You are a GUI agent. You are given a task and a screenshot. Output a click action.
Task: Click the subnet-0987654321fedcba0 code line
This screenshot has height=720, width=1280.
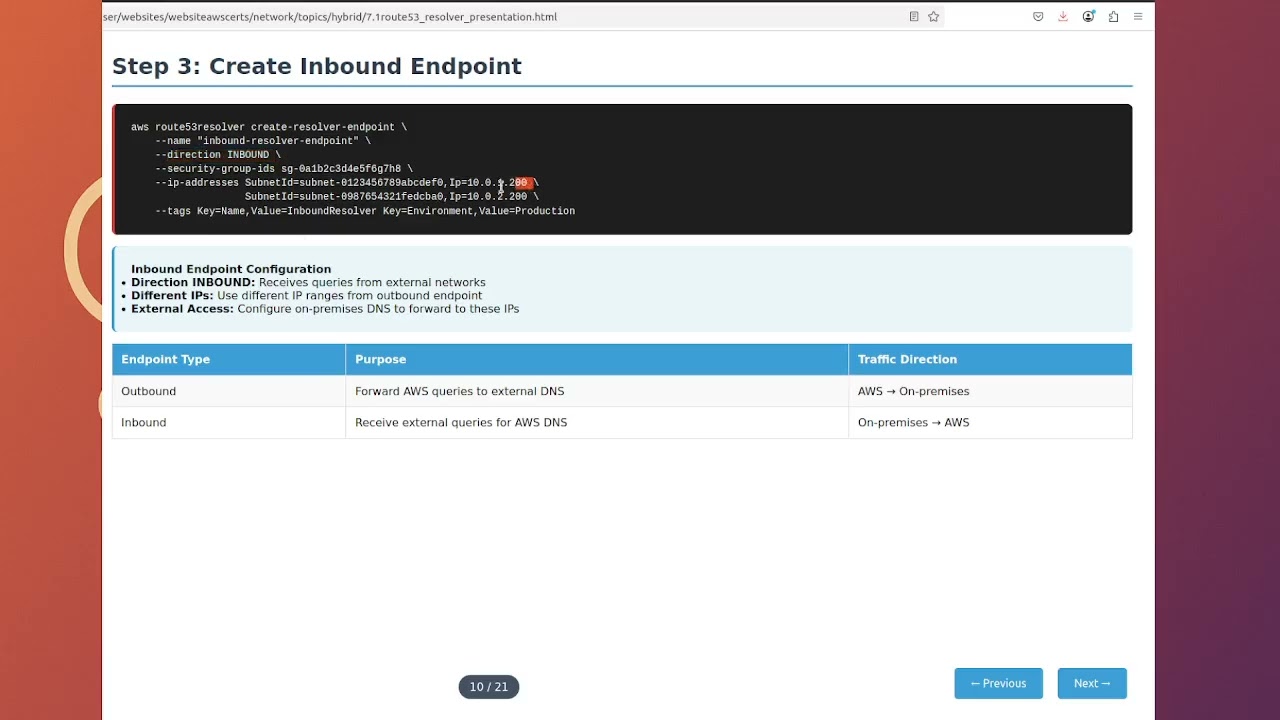pos(392,197)
